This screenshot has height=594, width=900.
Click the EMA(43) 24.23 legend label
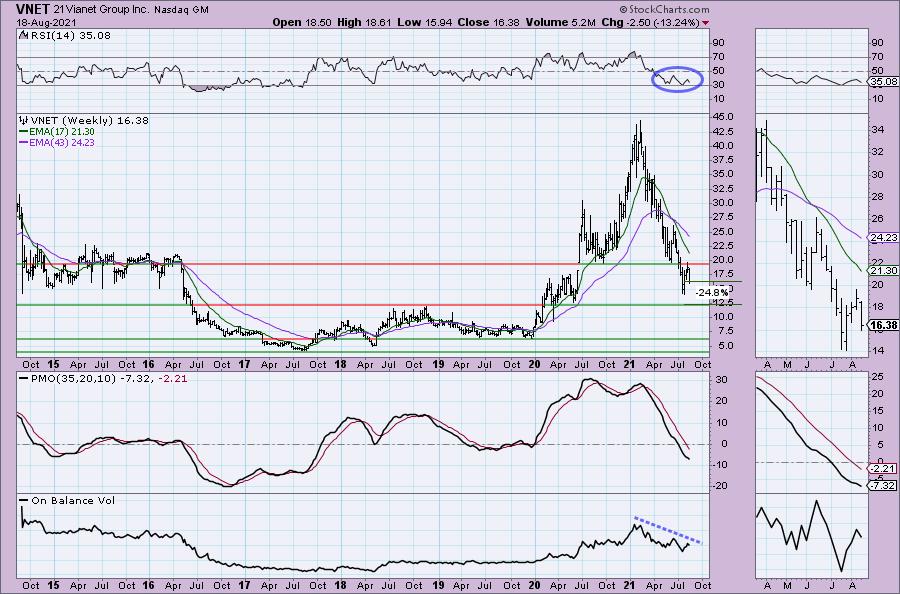tap(62, 142)
